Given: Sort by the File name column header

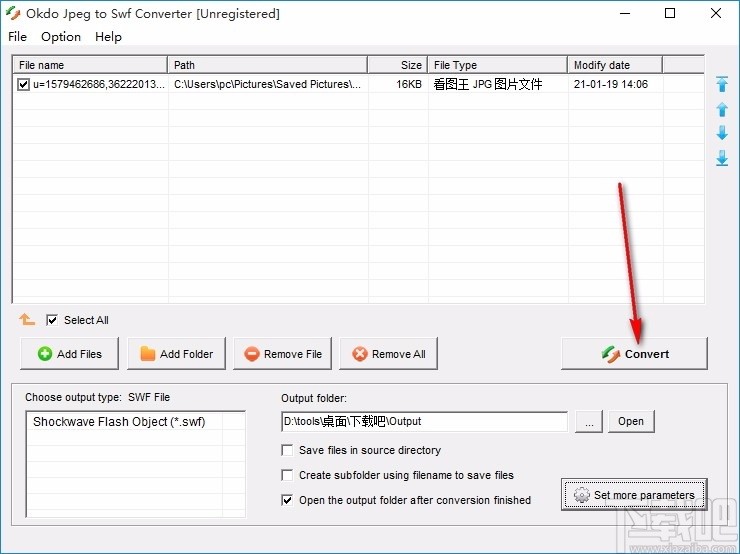Looking at the screenshot, I should (x=90, y=65).
